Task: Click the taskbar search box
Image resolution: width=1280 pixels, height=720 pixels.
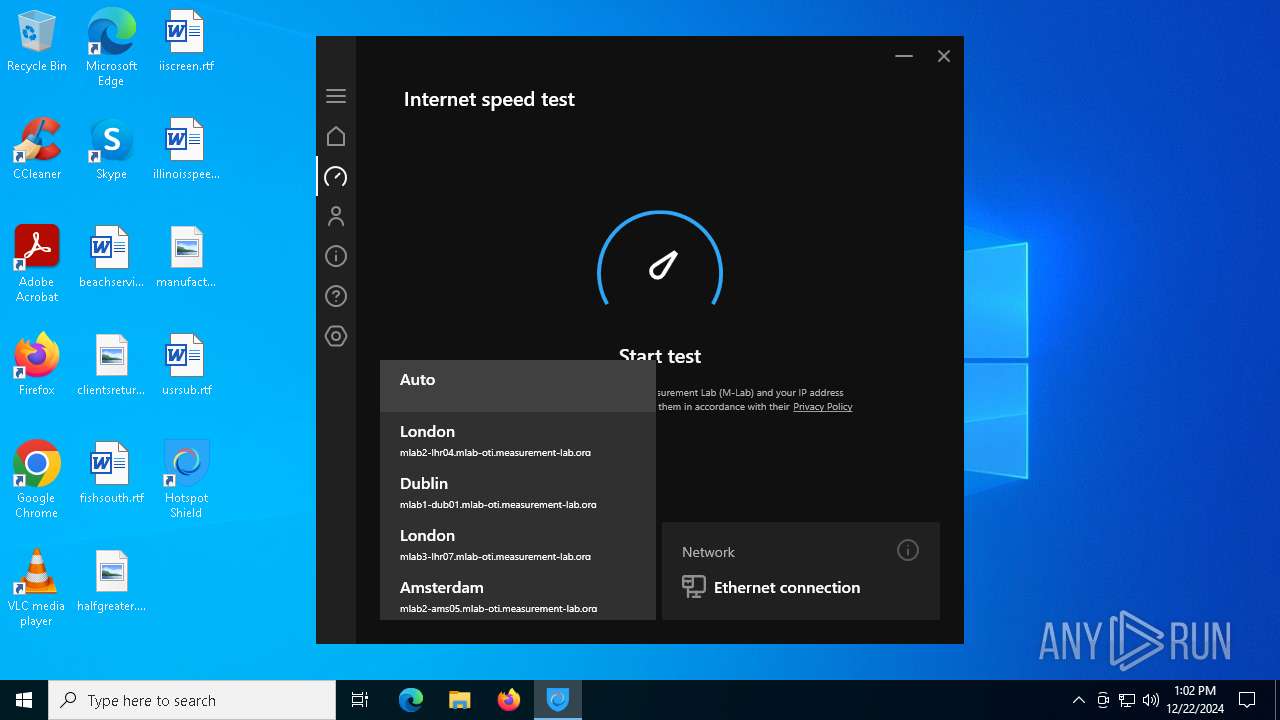Action: pyautogui.click(x=192, y=700)
